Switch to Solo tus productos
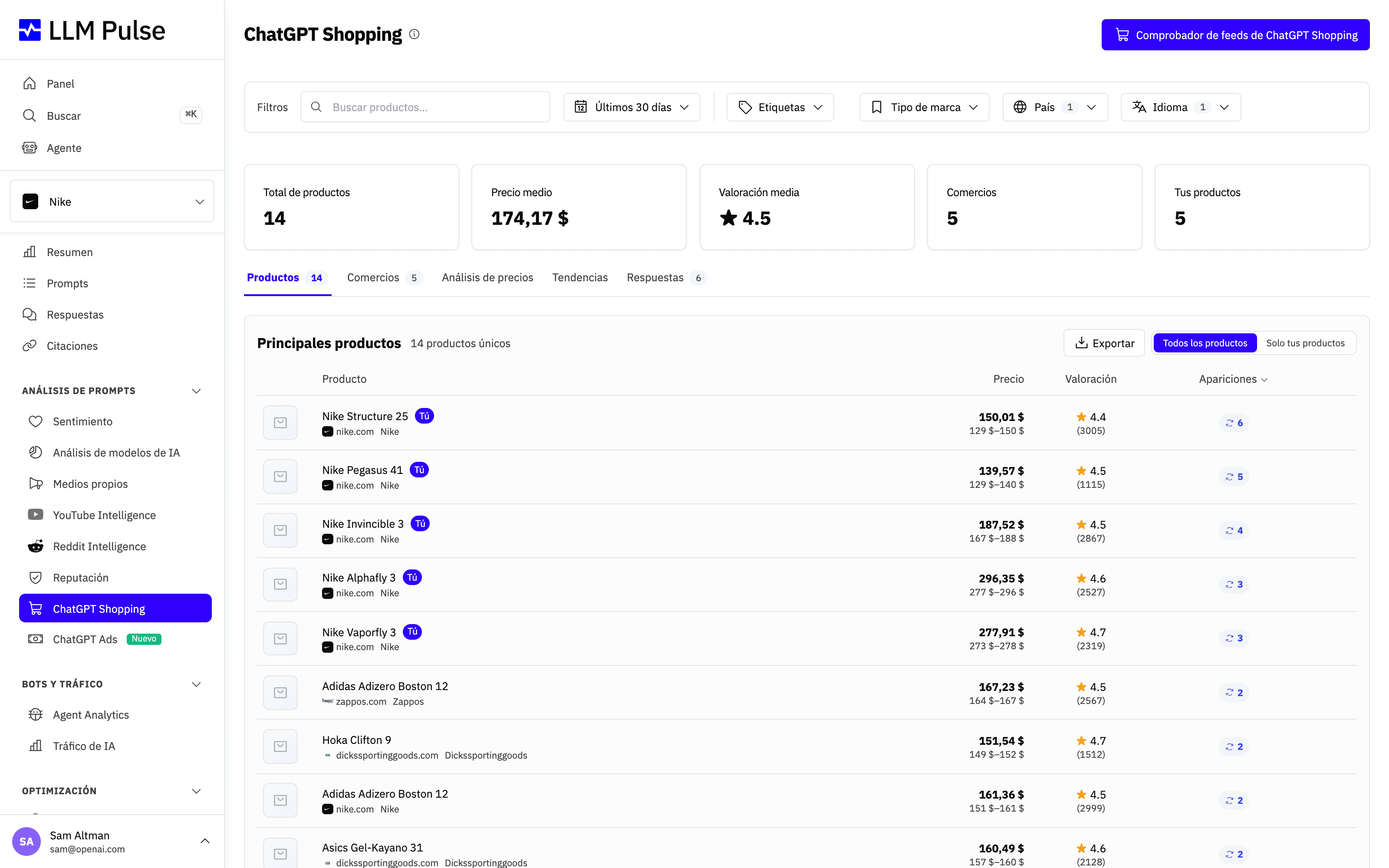This screenshot has height=868, width=1389. [1305, 343]
